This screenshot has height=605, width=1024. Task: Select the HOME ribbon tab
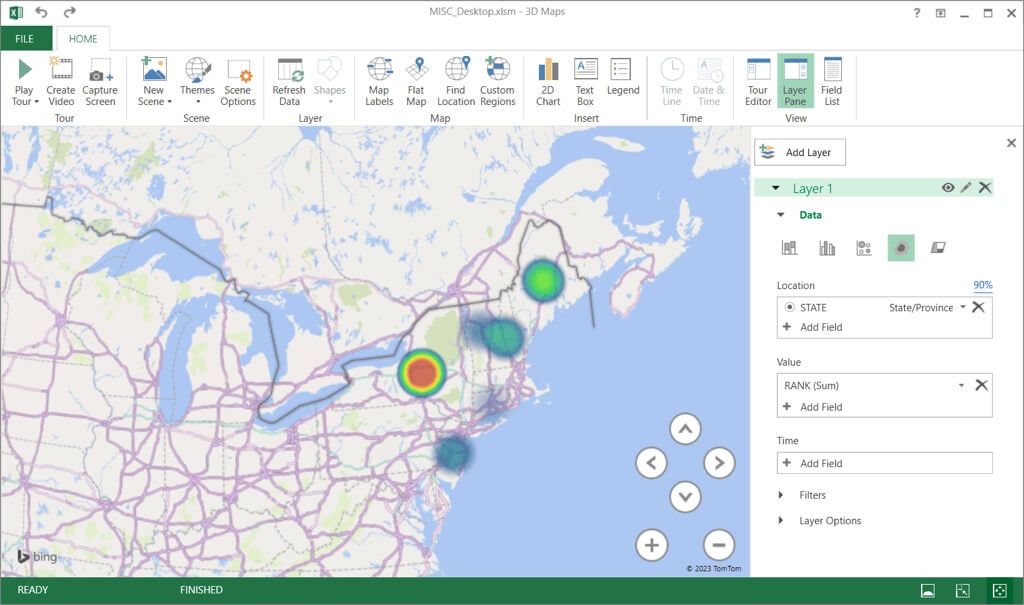[x=83, y=39]
